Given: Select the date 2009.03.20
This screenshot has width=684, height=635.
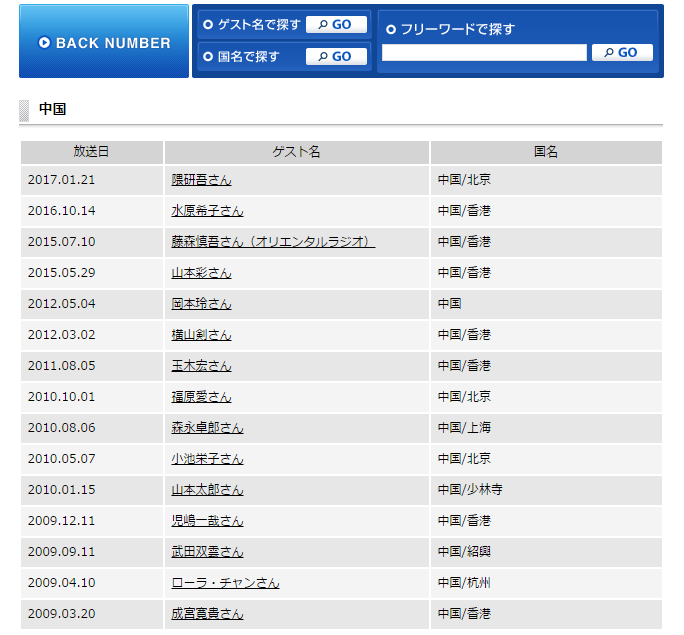Looking at the screenshot, I should [62, 613].
